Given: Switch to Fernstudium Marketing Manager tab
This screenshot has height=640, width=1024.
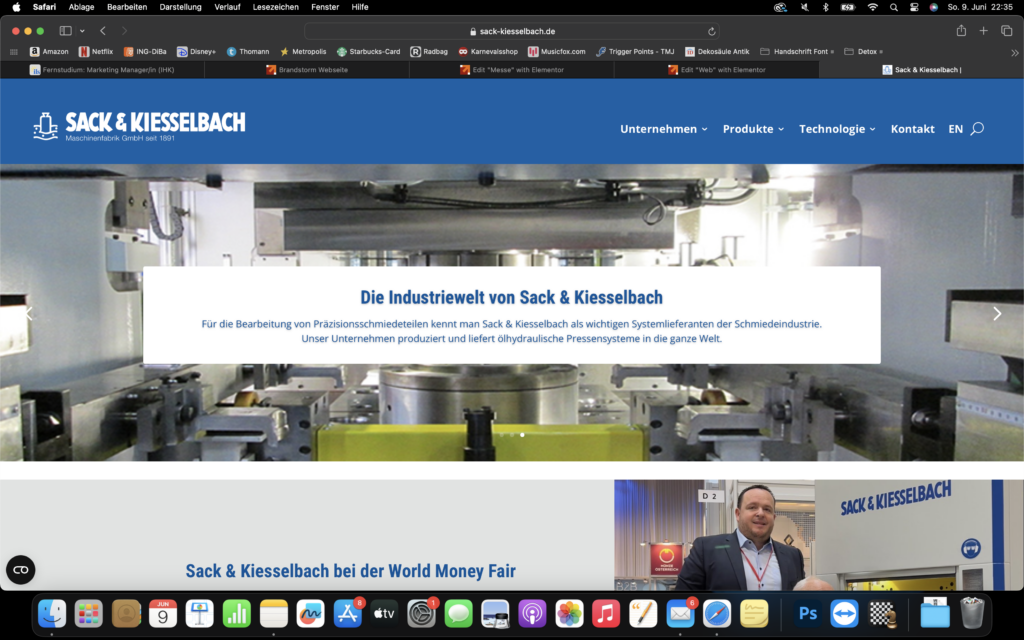Looking at the screenshot, I should [103, 70].
